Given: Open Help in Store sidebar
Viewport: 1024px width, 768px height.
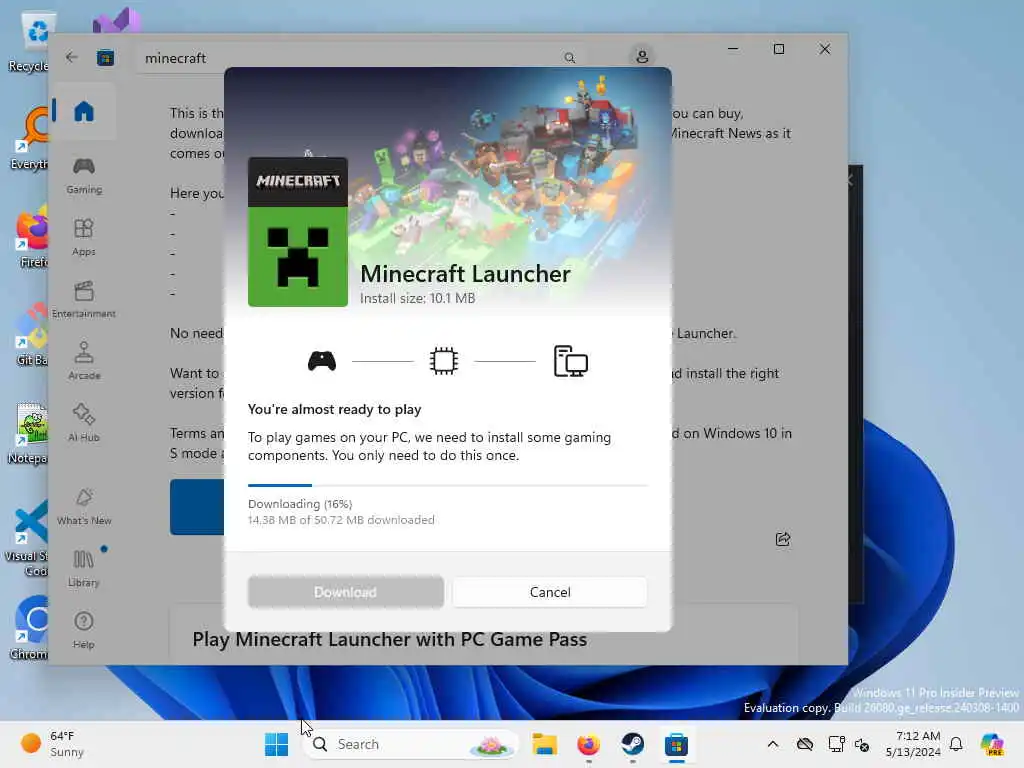Looking at the screenshot, I should point(84,630).
